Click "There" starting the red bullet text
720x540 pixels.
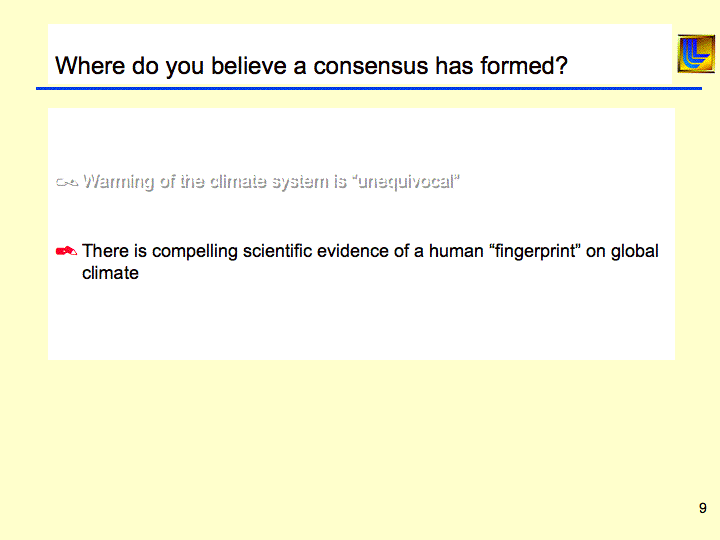tap(104, 251)
